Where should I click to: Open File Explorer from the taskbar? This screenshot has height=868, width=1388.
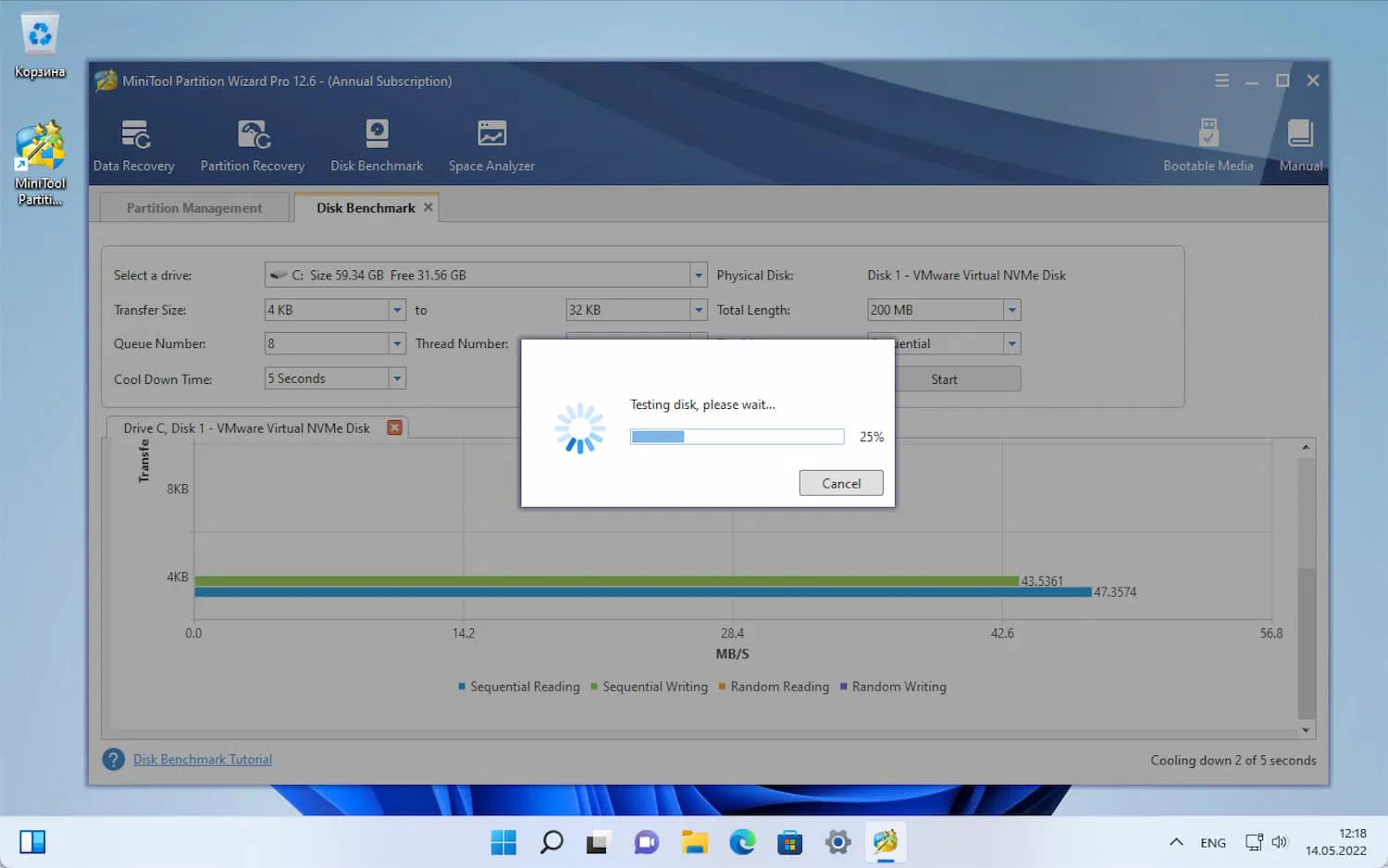coord(694,842)
